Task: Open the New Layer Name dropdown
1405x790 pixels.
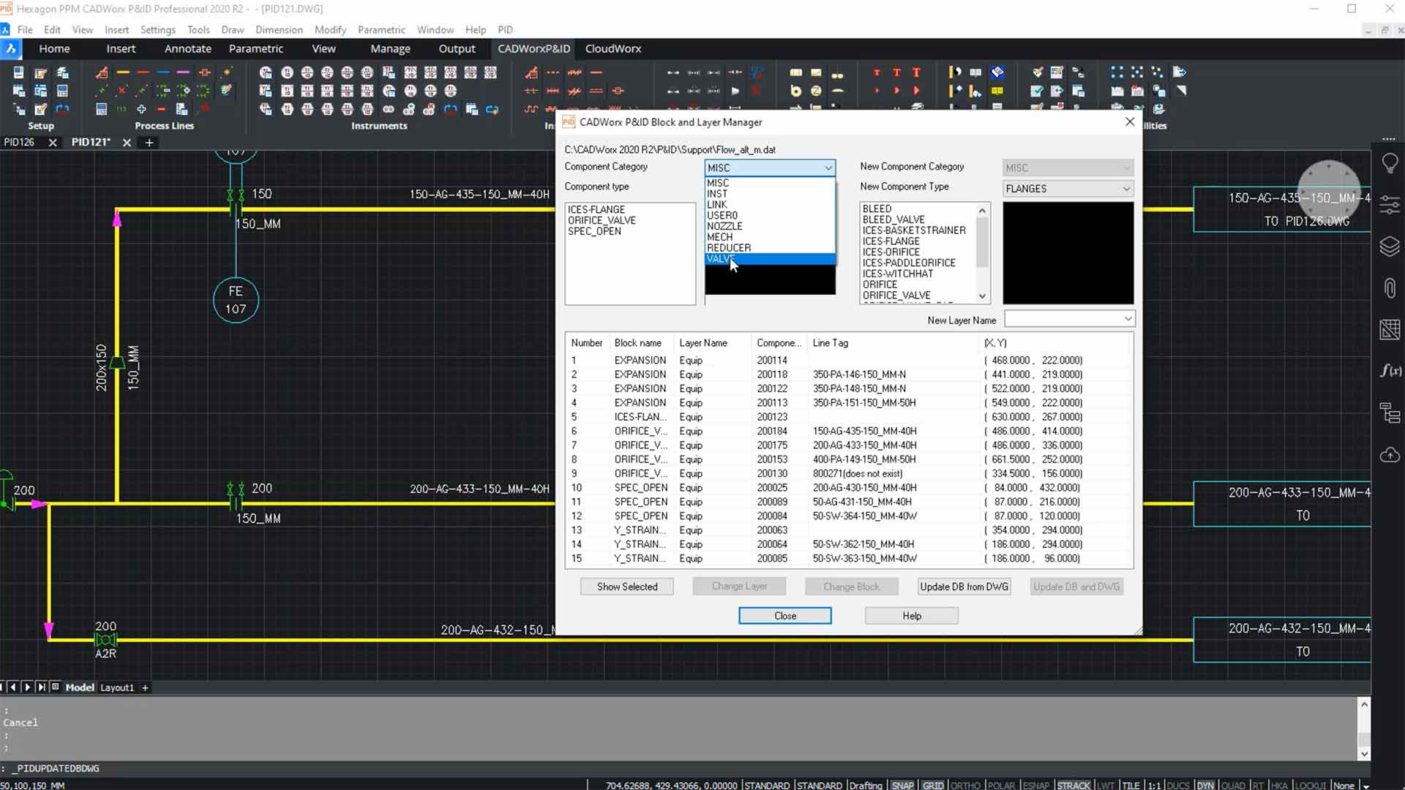Action: pyautogui.click(x=1069, y=319)
